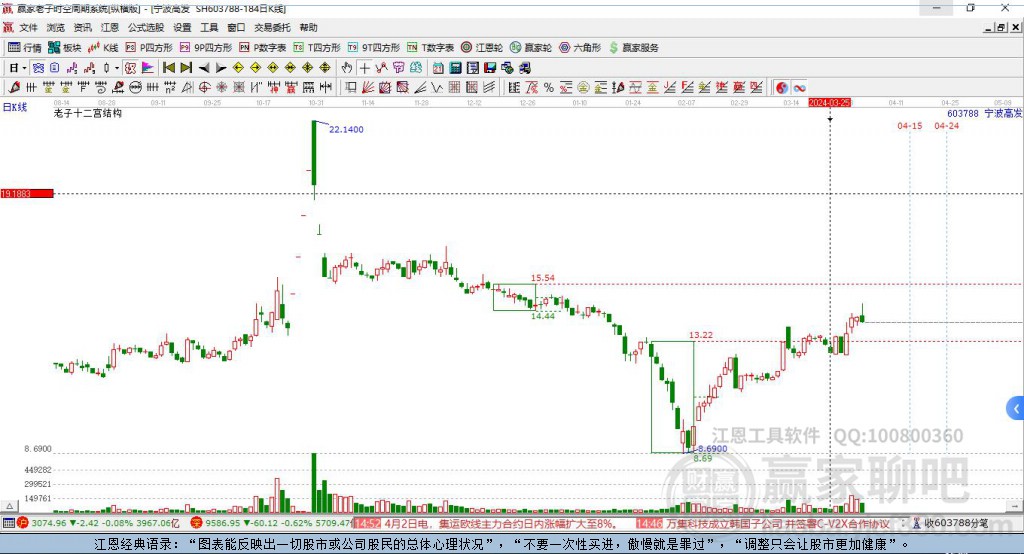Click the 日K线 period label
1024x554 pixels.
tap(15, 107)
